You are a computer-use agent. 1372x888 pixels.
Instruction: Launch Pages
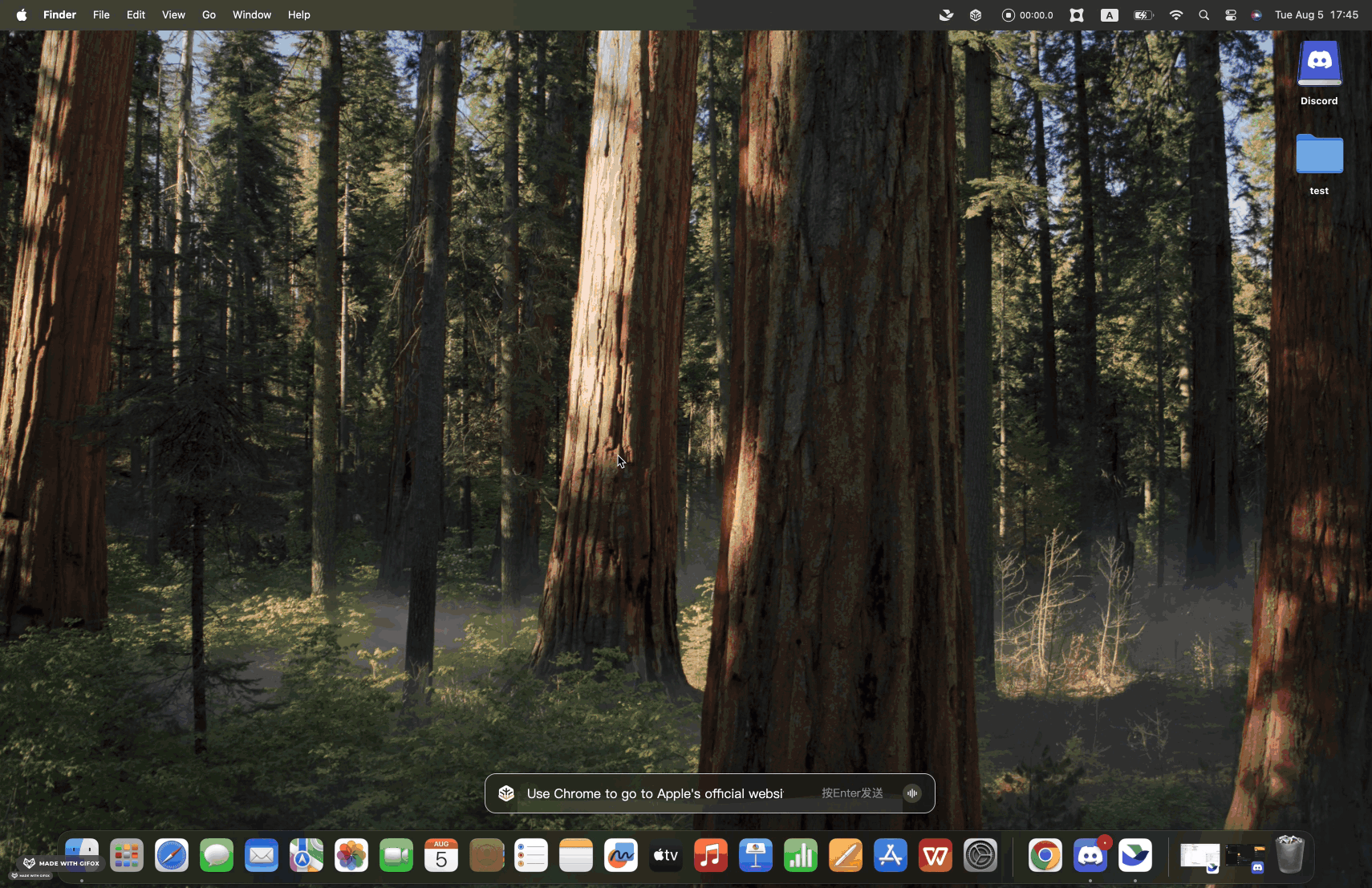click(845, 855)
